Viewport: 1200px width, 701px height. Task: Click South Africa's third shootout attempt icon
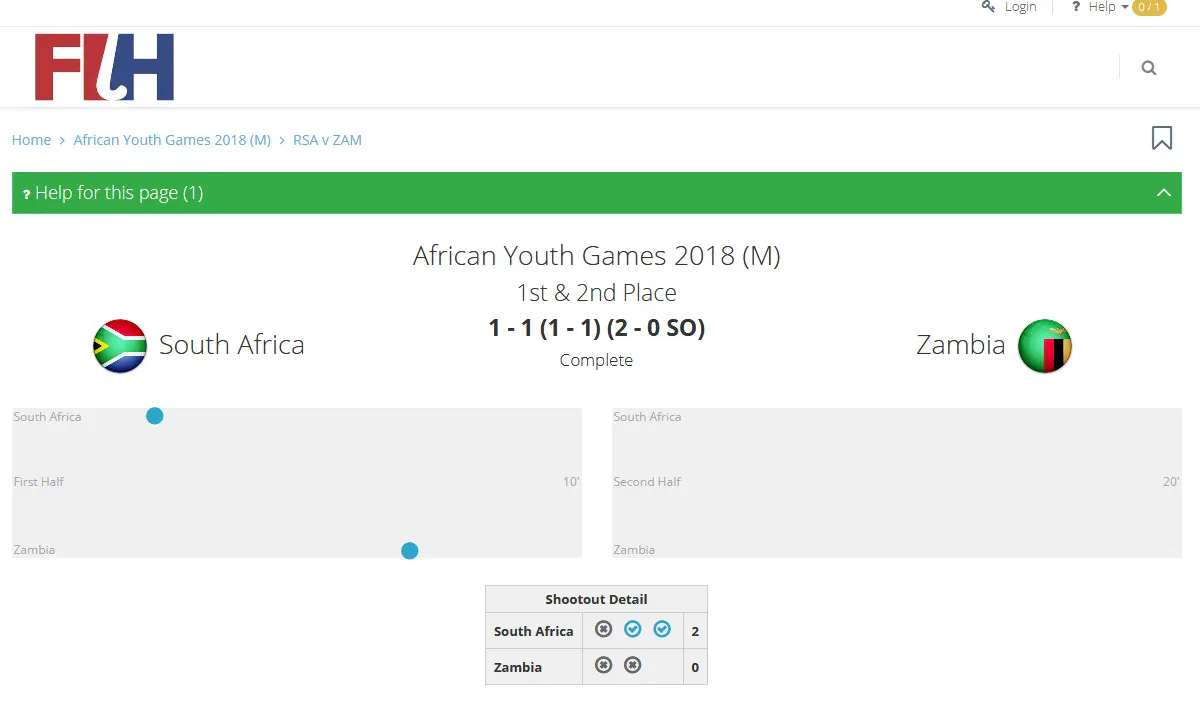click(x=662, y=629)
